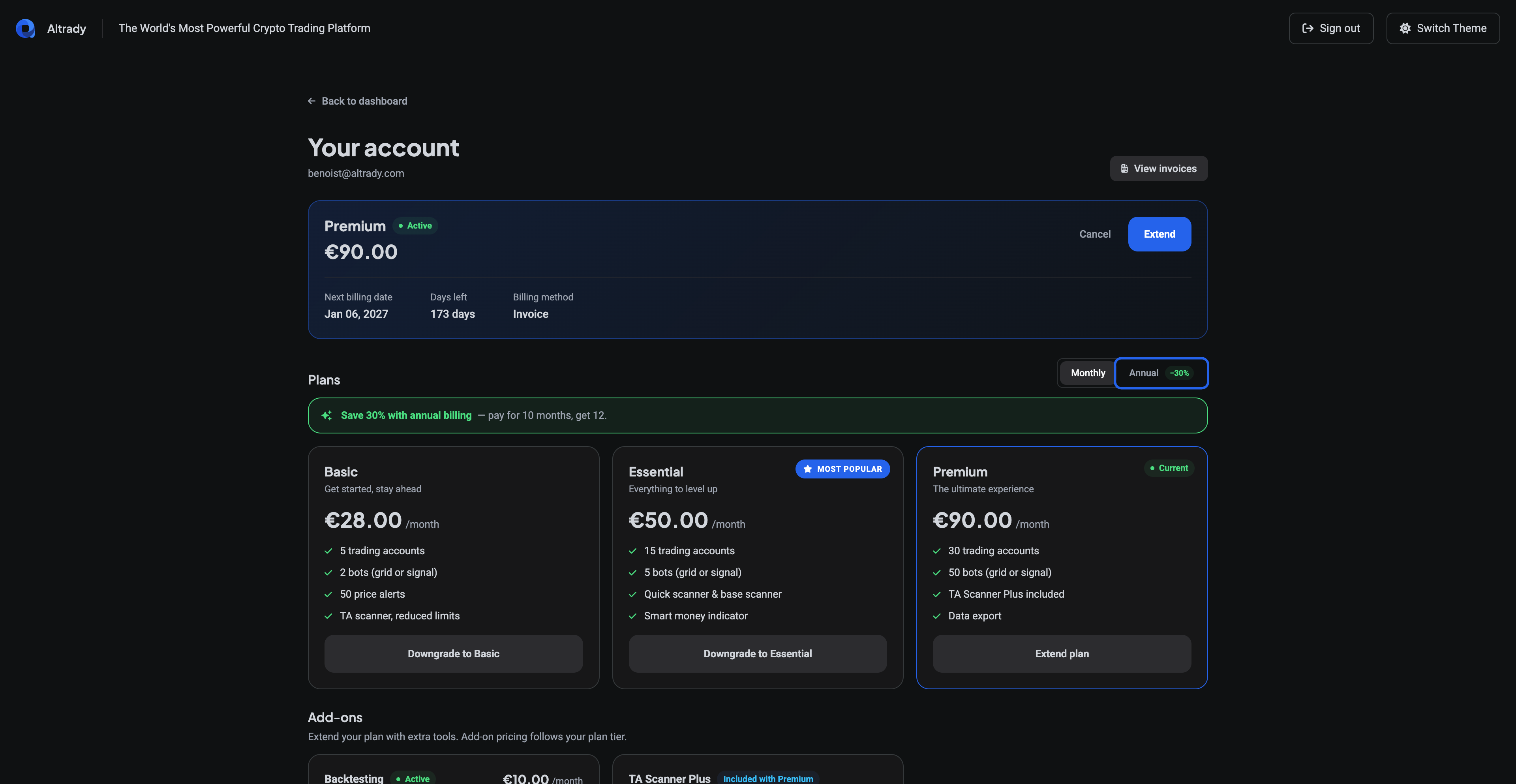The width and height of the screenshot is (1516, 784).
Task: Click the blue Extend button
Action: [1160, 234]
